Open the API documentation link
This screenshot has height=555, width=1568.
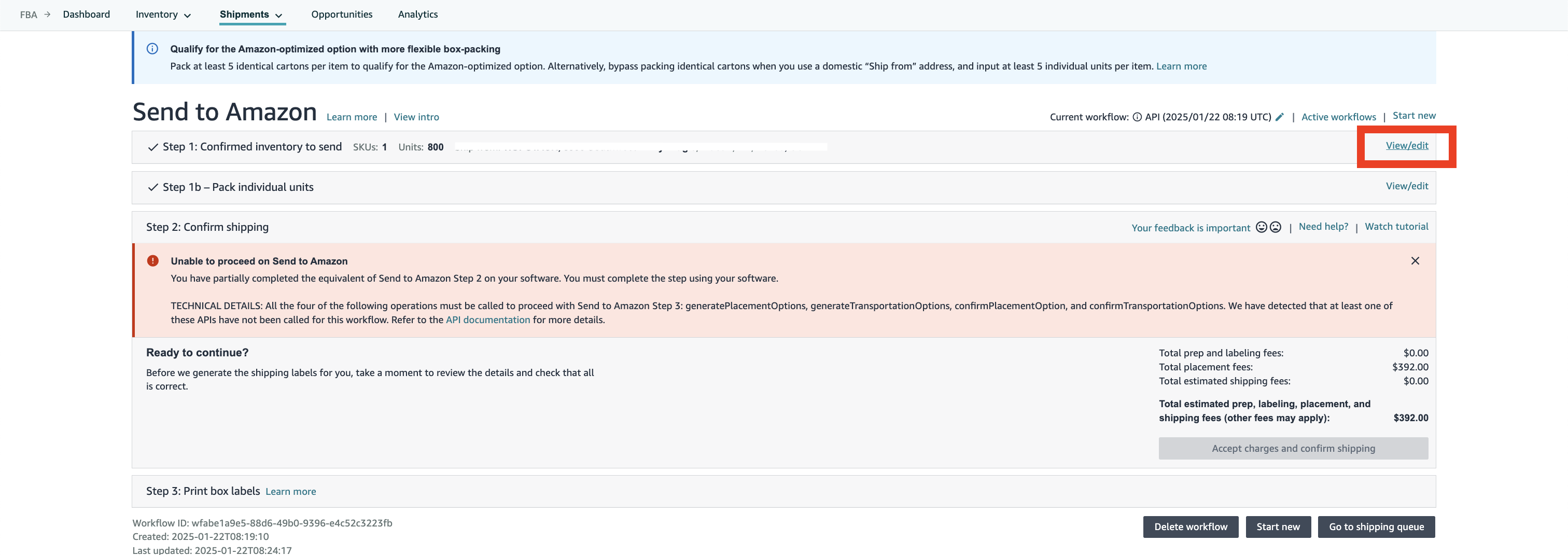(487, 320)
